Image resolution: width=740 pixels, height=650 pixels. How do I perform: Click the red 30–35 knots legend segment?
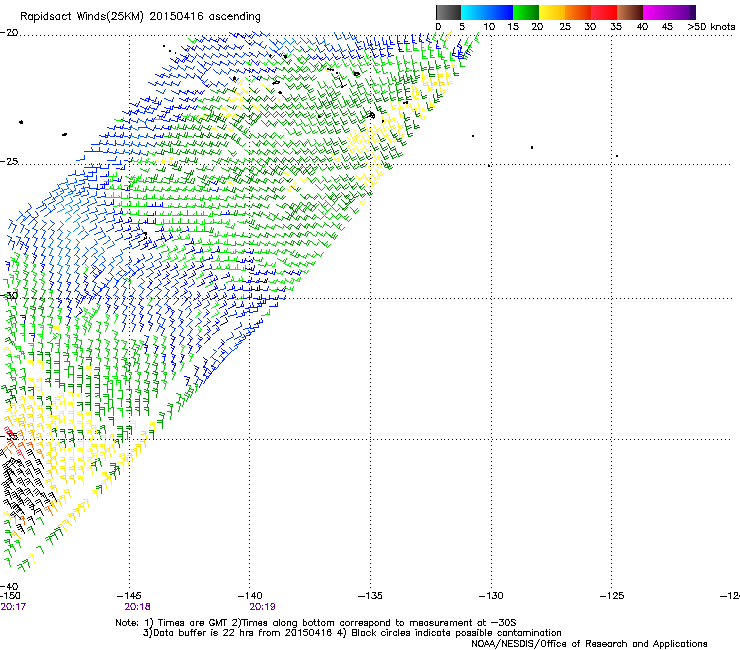[604, 12]
